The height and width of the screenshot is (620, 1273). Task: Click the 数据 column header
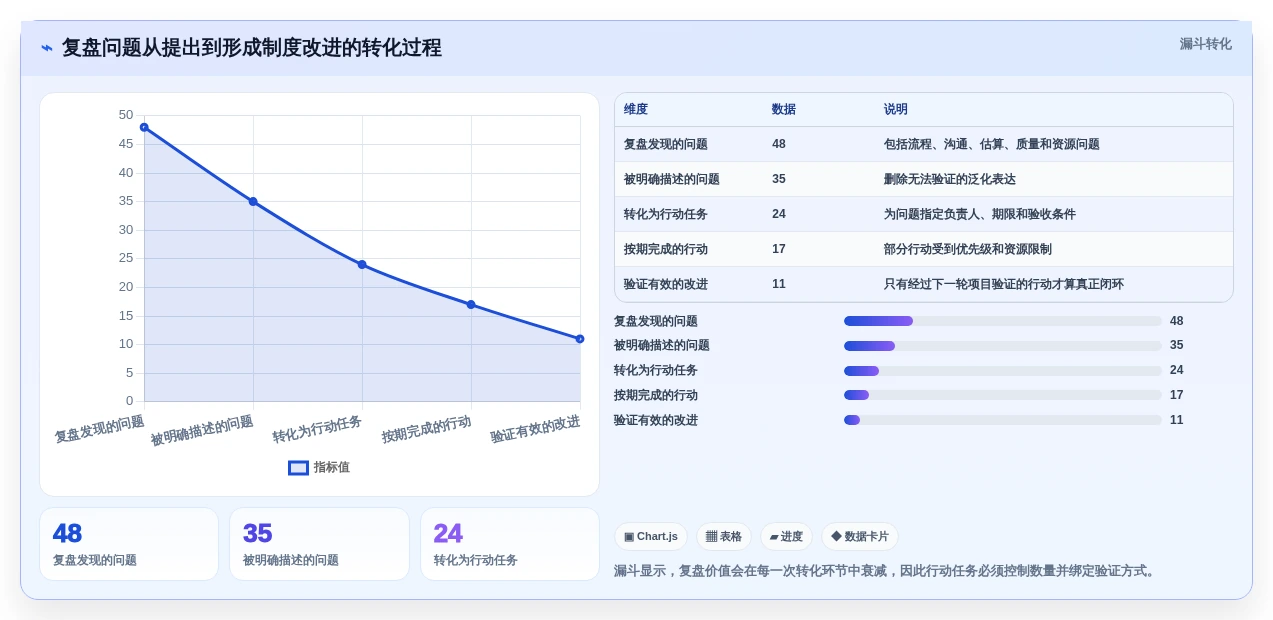pyautogui.click(x=784, y=109)
